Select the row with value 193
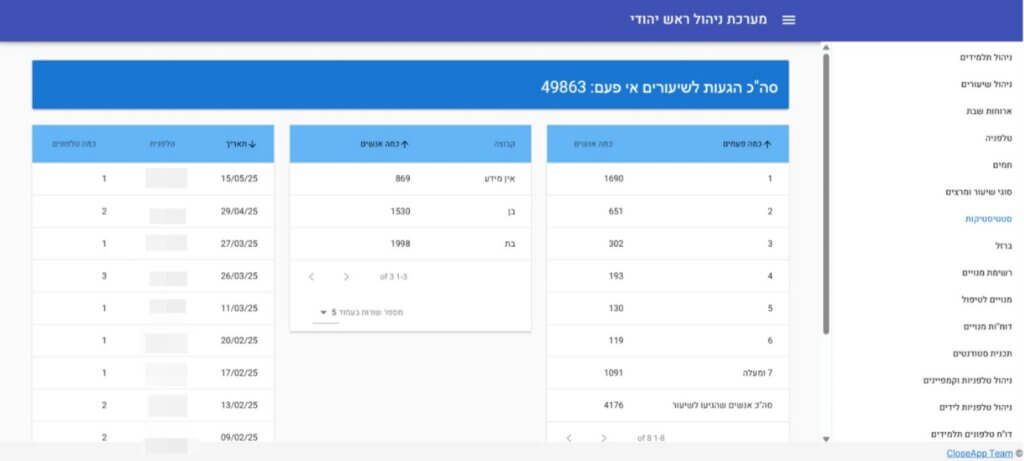 667,276
